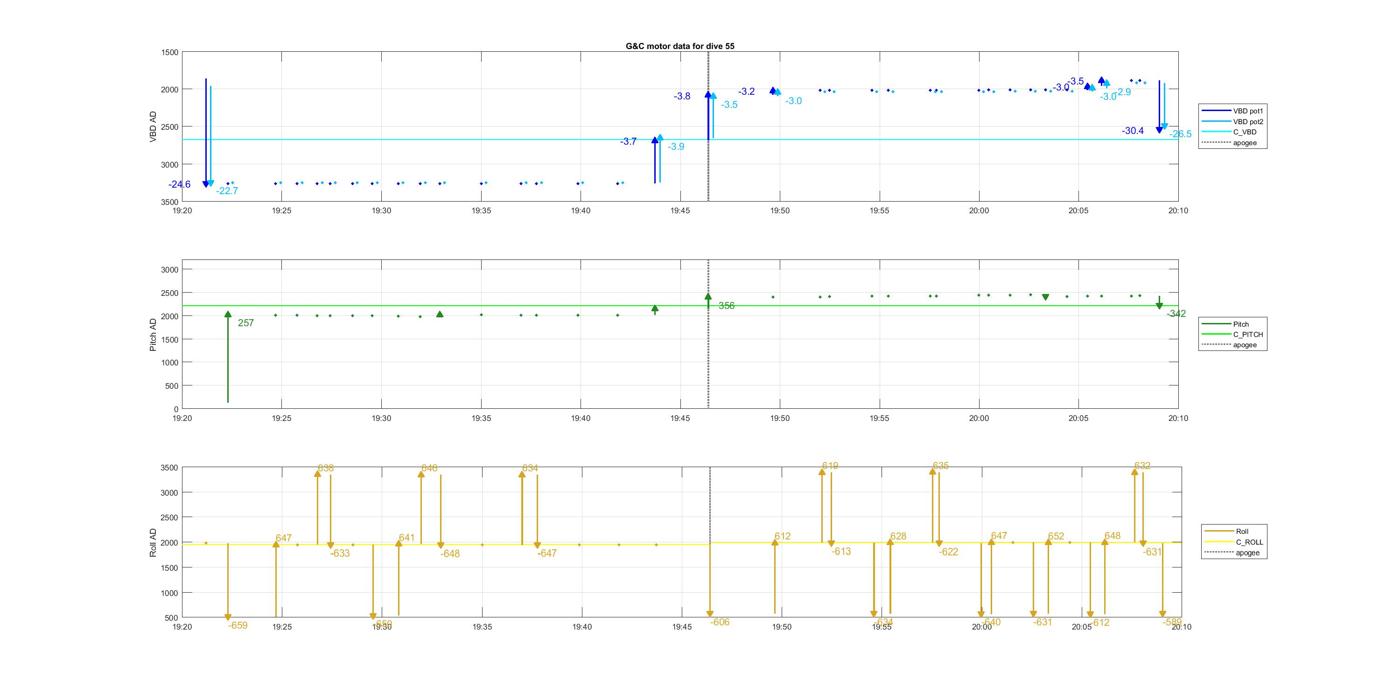Click the 632 data label in Roll plot
The width and height of the screenshot is (1400, 693).
coord(1143,466)
